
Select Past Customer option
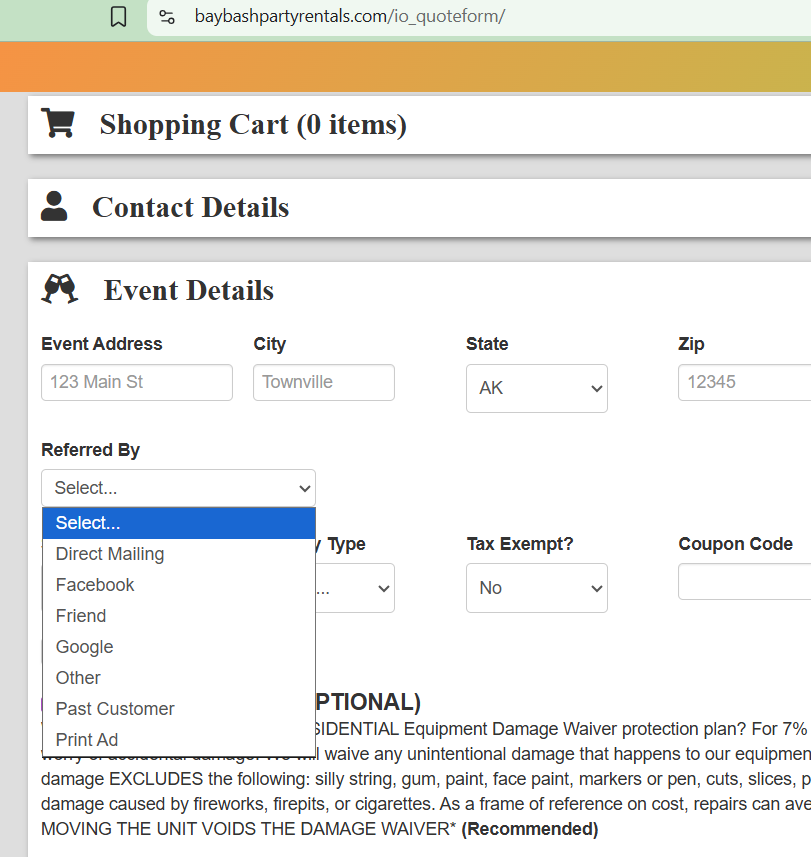(115, 709)
